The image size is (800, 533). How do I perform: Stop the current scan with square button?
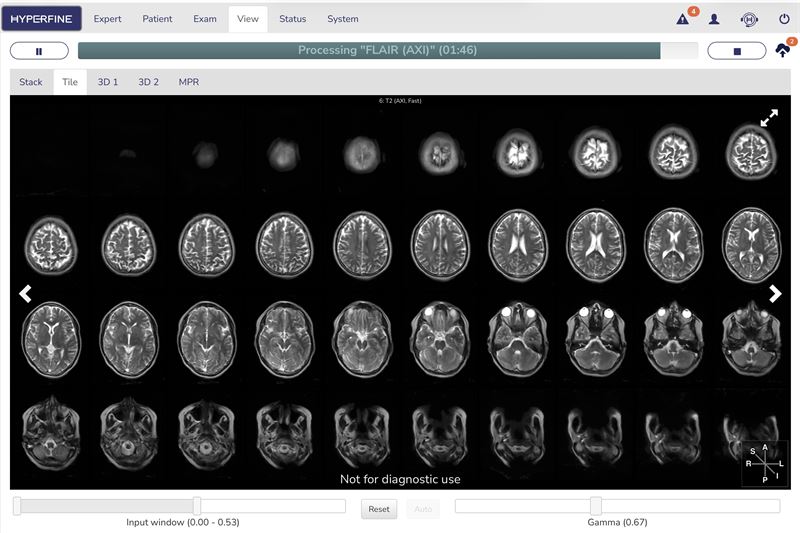coord(736,51)
